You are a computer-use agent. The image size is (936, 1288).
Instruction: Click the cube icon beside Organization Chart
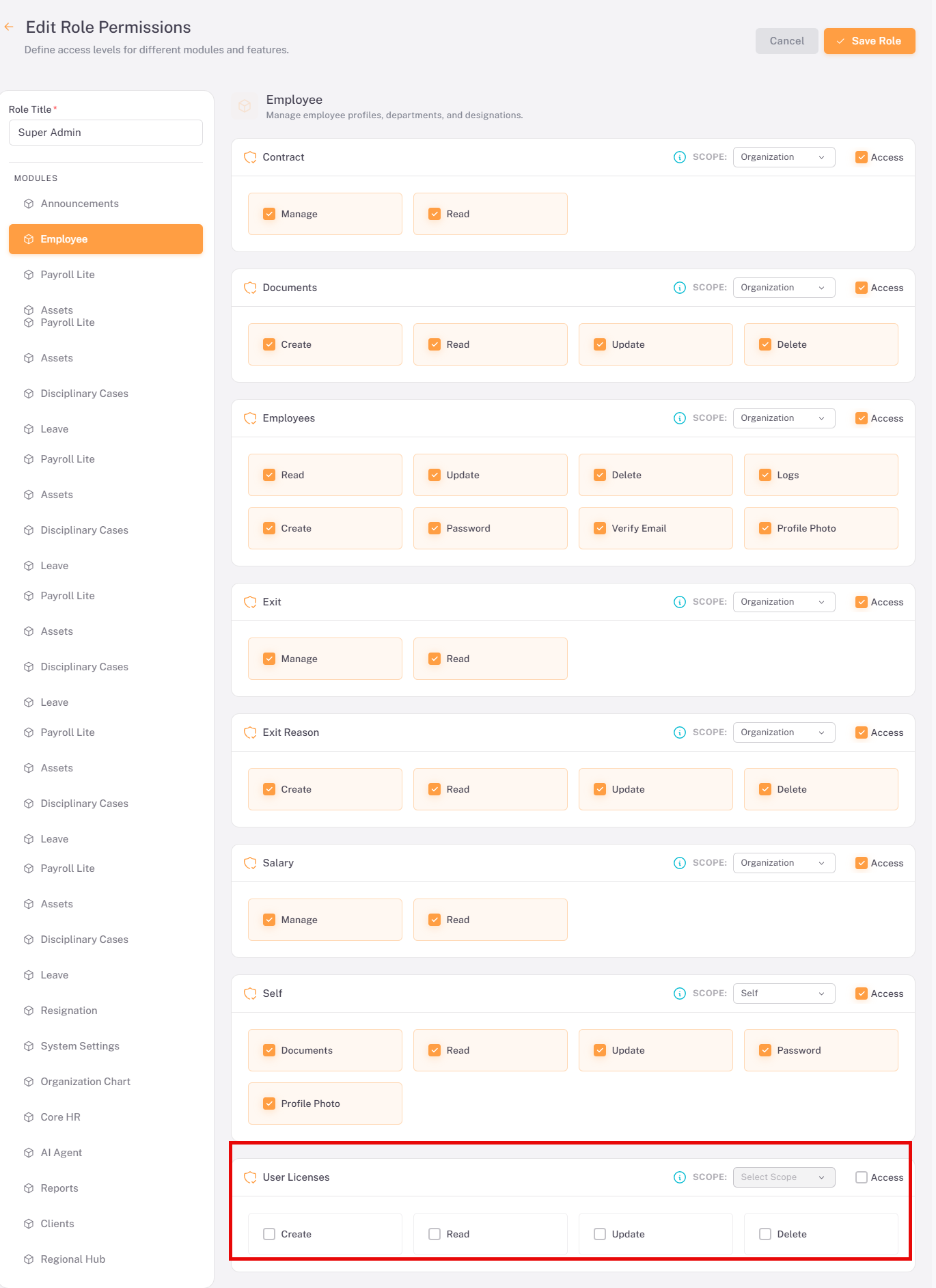click(x=29, y=1082)
